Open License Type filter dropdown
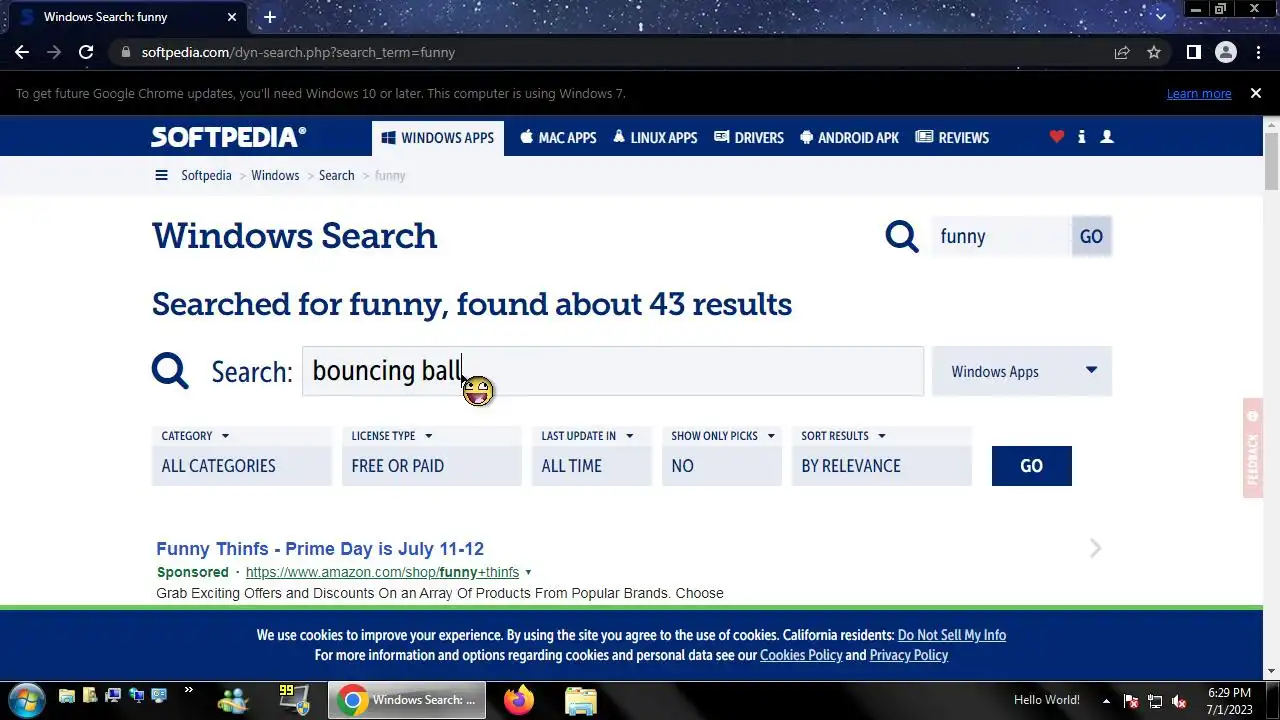Viewport: 1280px width, 720px height. tap(432, 455)
